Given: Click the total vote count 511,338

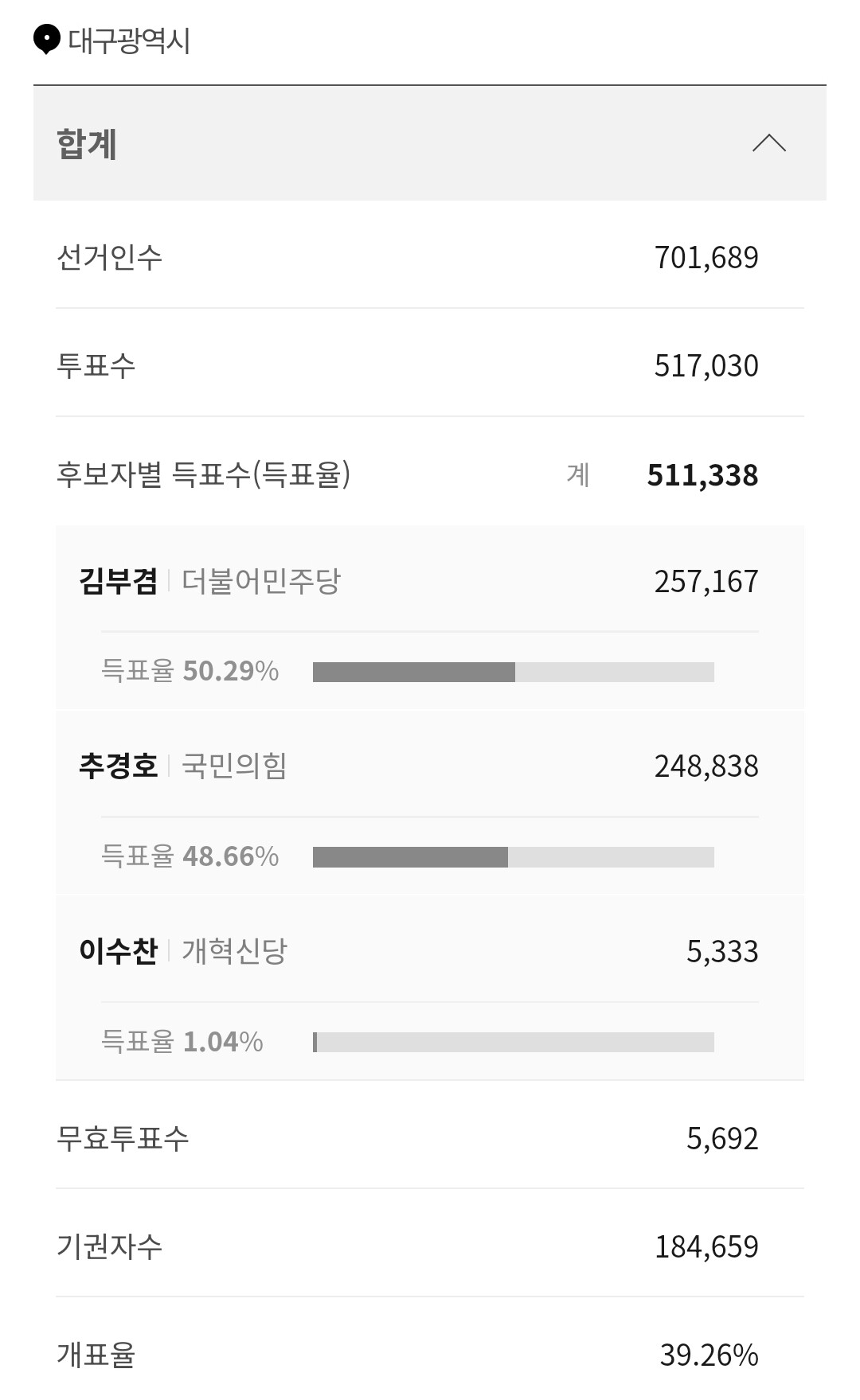Looking at the screenshot, I should [702, 475].
